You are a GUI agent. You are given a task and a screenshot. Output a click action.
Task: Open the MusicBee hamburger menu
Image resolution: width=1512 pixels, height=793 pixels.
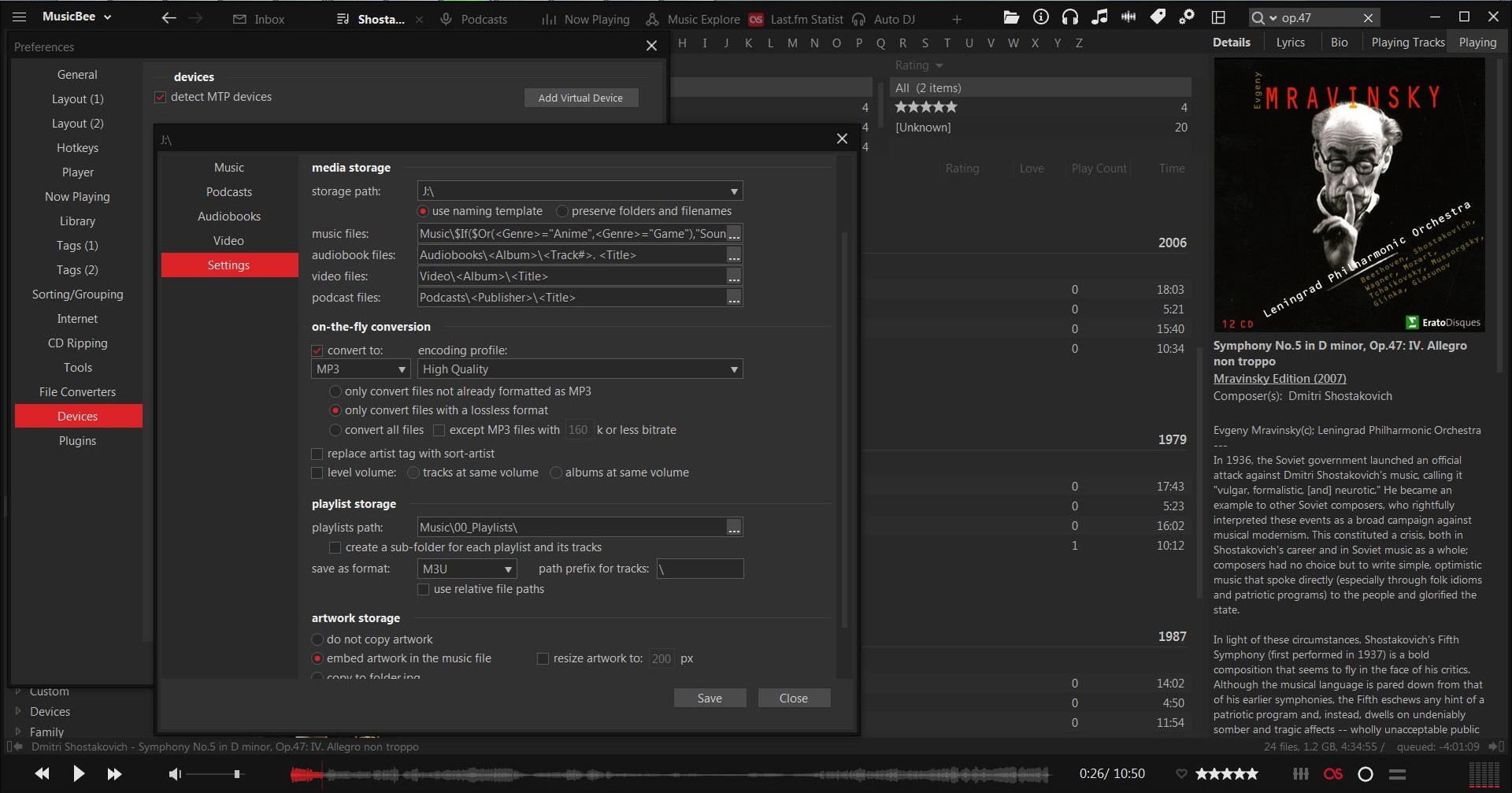pos(20,17)
